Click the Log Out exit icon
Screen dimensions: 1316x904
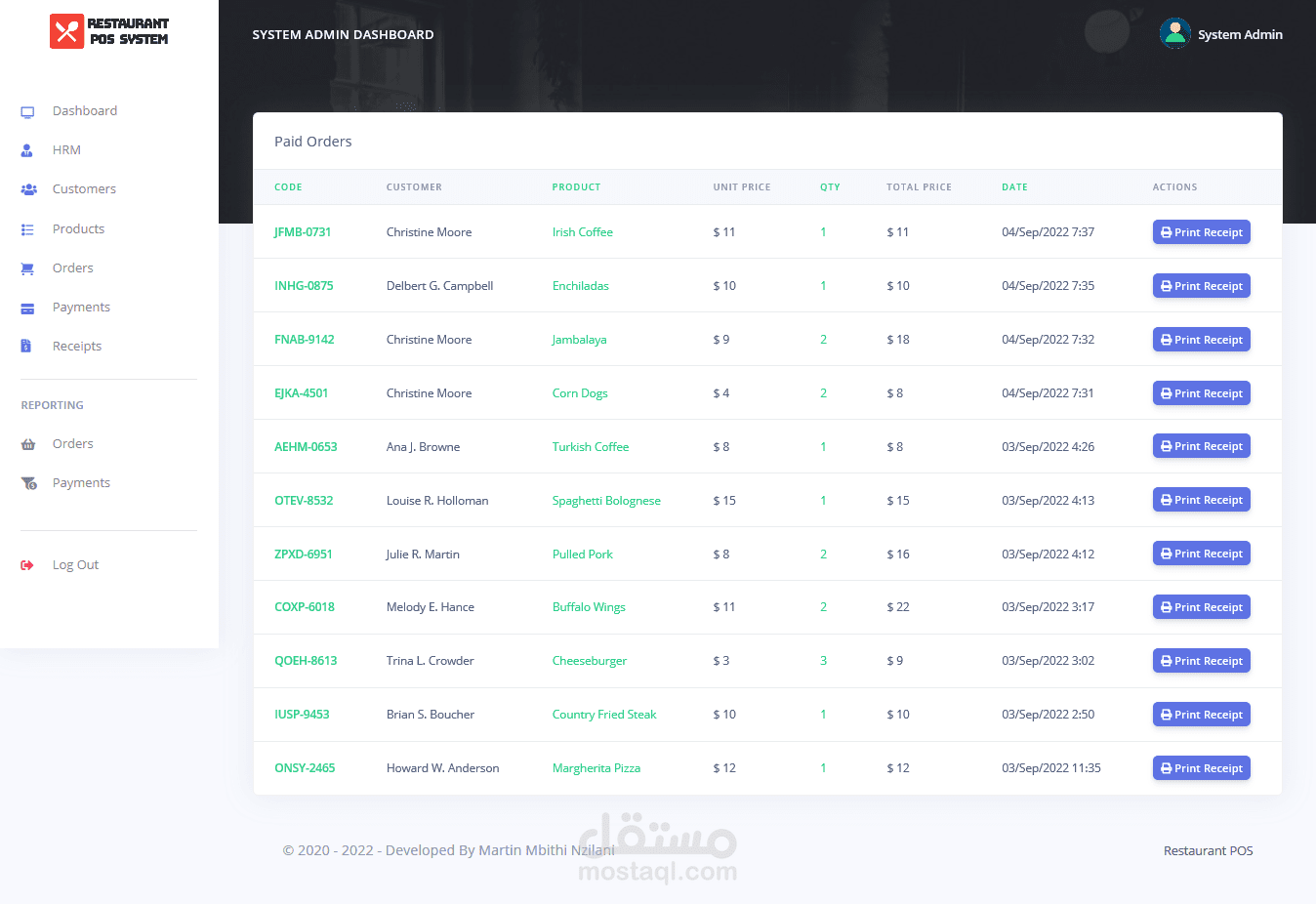pos(27,565)
